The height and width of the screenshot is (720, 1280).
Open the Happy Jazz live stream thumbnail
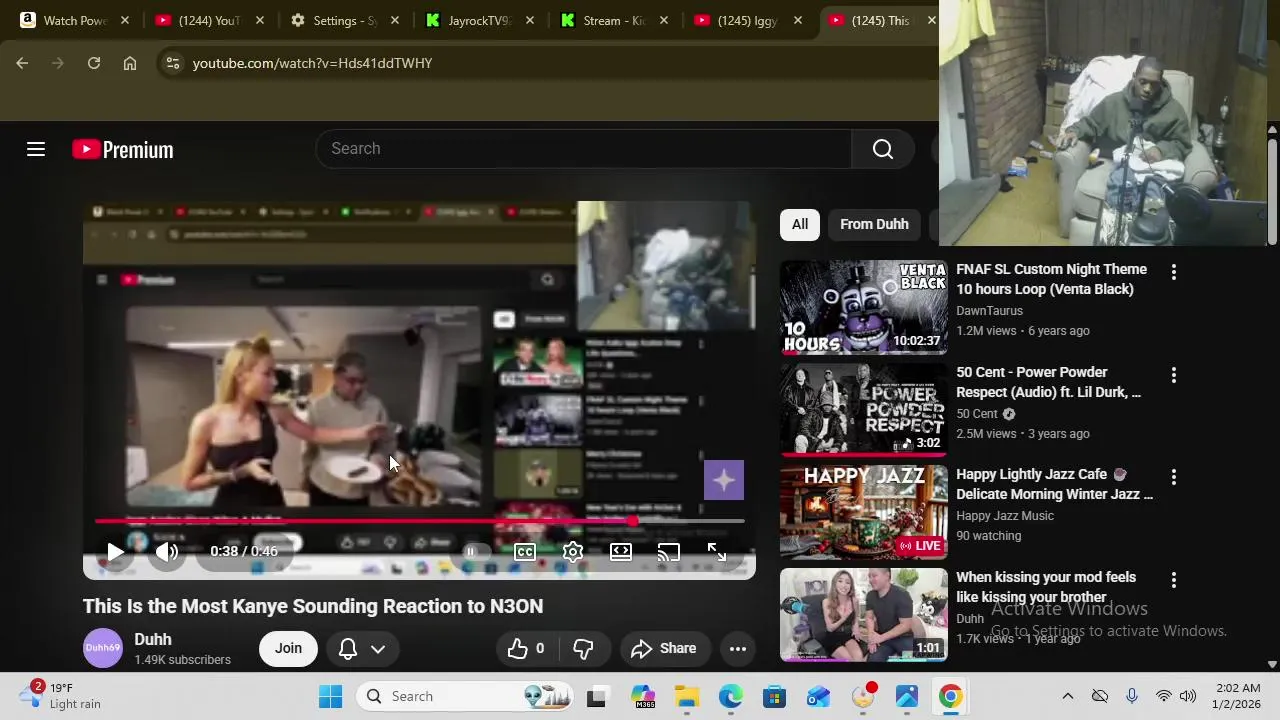click(x=864, y=512)
